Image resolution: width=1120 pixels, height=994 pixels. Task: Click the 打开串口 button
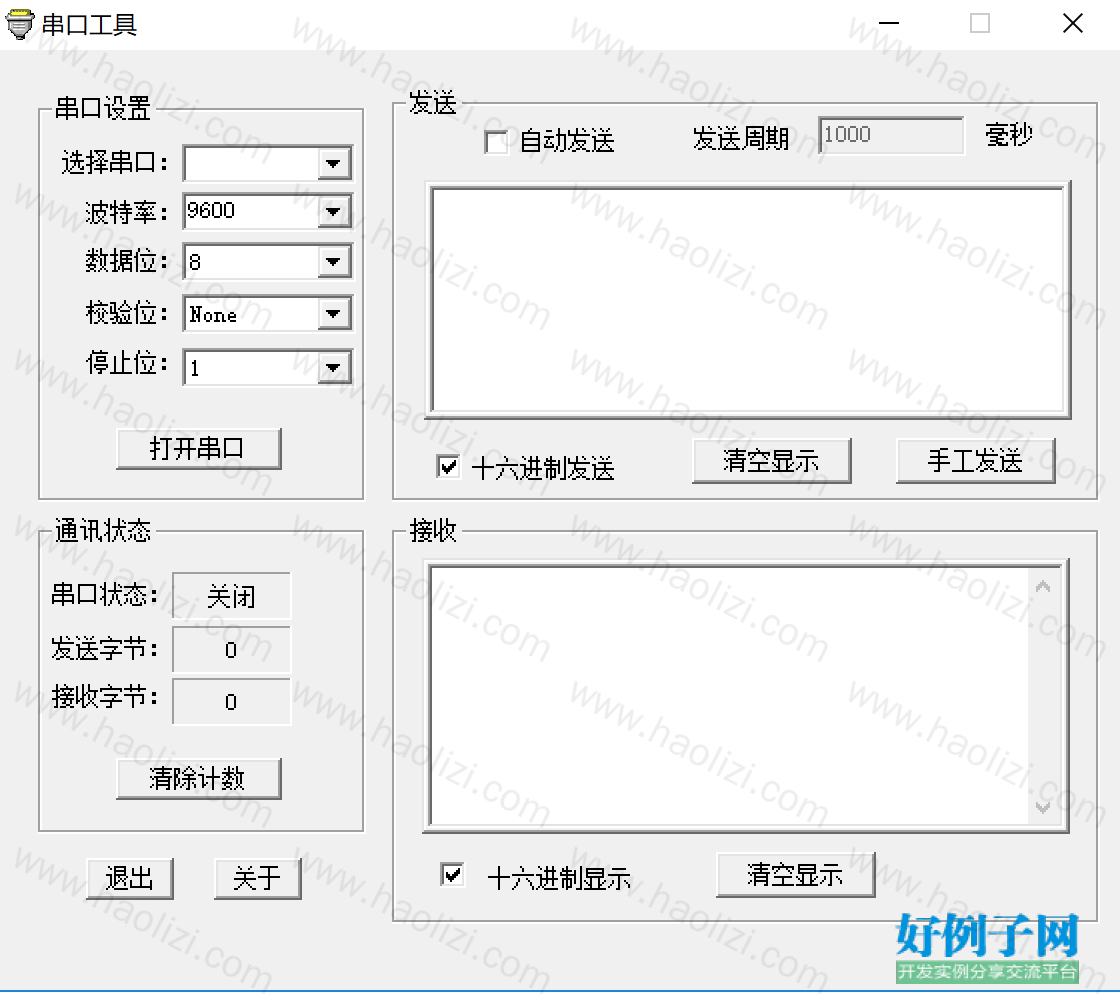tap(199, 448)
